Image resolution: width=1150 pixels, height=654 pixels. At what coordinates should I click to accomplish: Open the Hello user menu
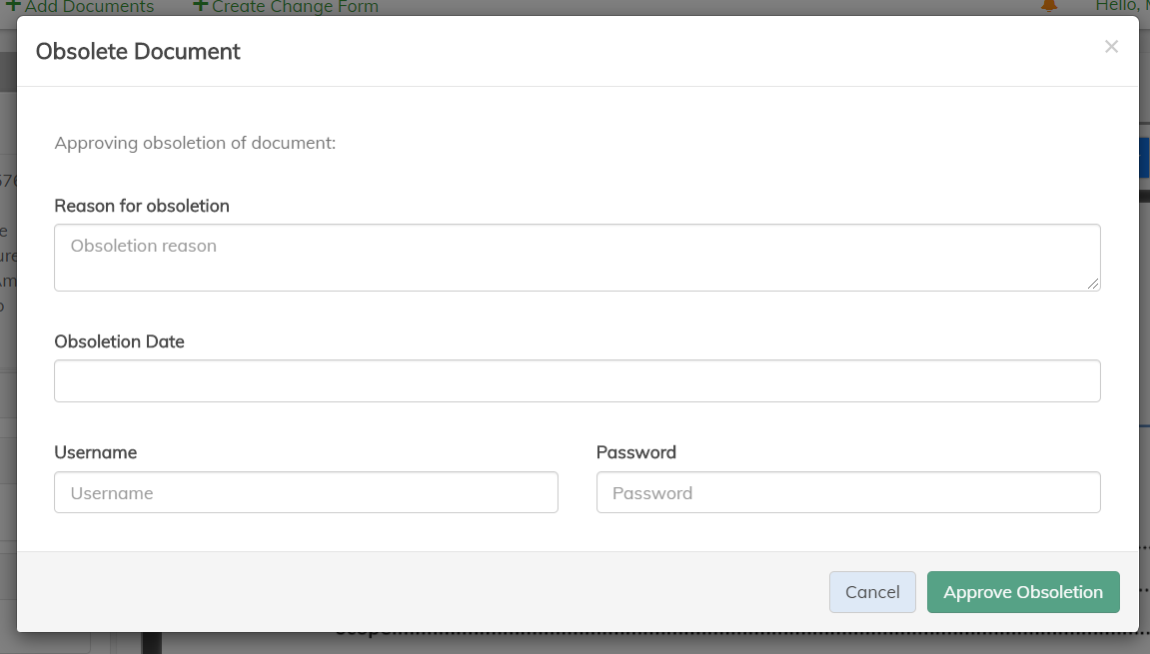pyautogui.click(x=1121, y=6)
